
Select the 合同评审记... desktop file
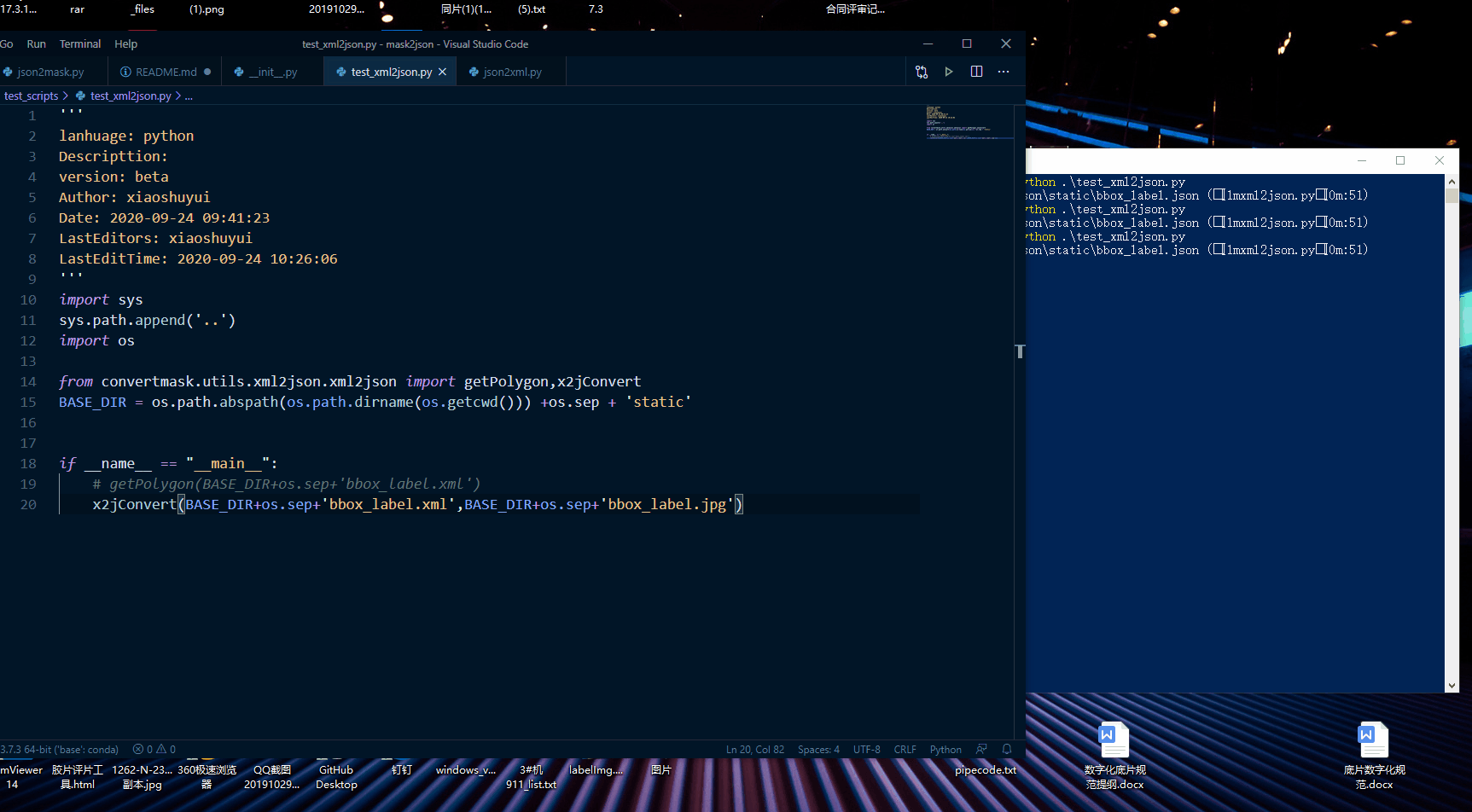(855, 9)
